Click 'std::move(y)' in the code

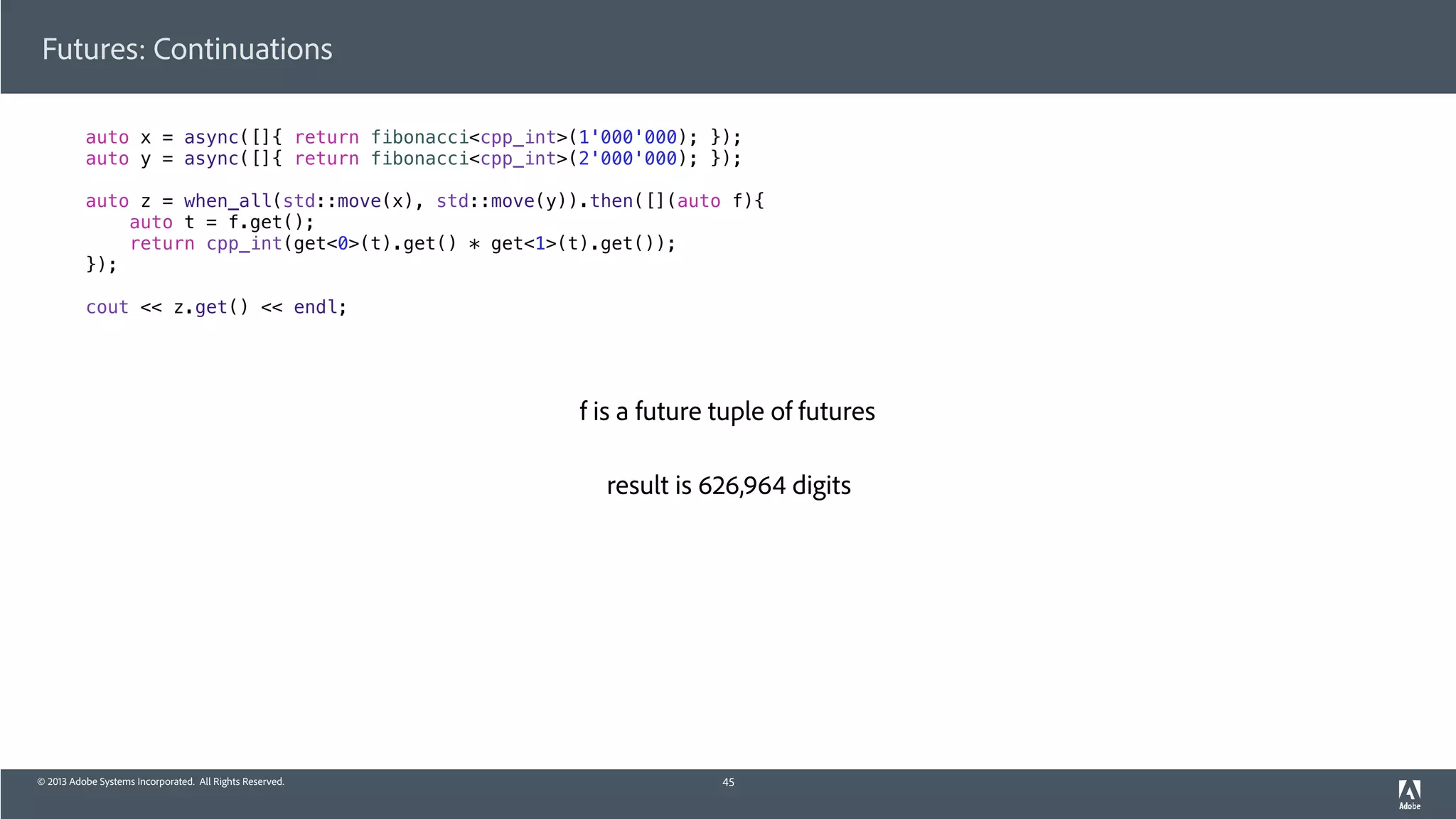(501, 201)
